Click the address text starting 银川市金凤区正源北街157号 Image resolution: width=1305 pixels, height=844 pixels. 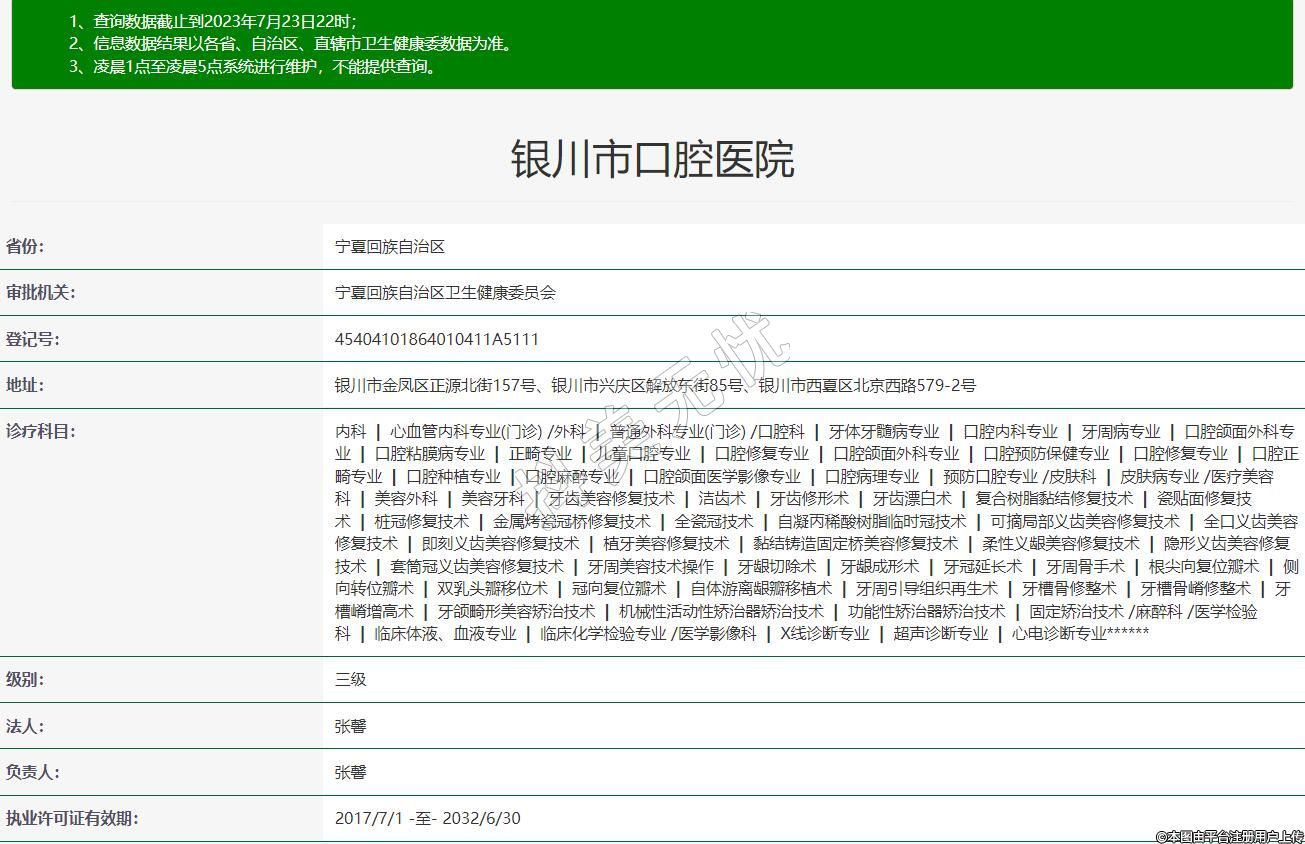[x=655, y=385]
